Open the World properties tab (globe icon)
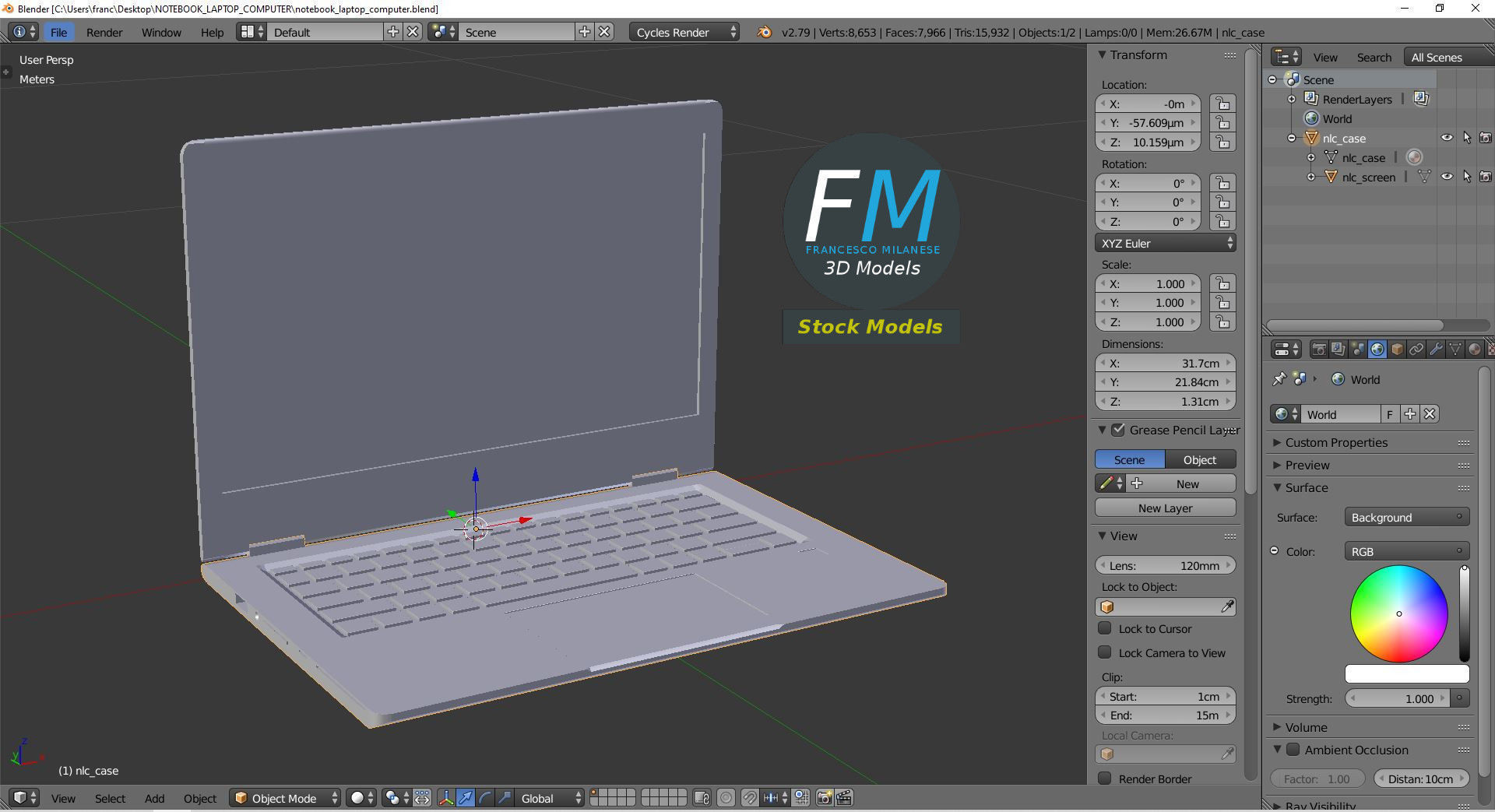The height and width of the screenshot is (812, 1495). 1377,350
